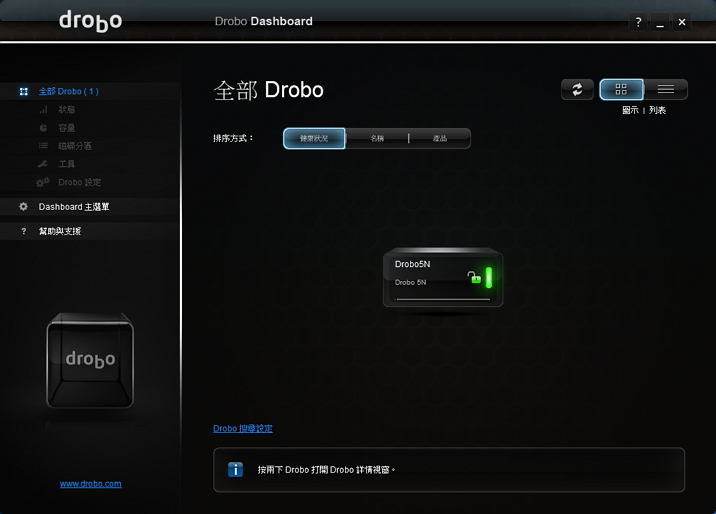Click the 按兩下 Drobo 打開 info message text
The height and width of the screenshot is (514, 716).
(x=326, y=470)
